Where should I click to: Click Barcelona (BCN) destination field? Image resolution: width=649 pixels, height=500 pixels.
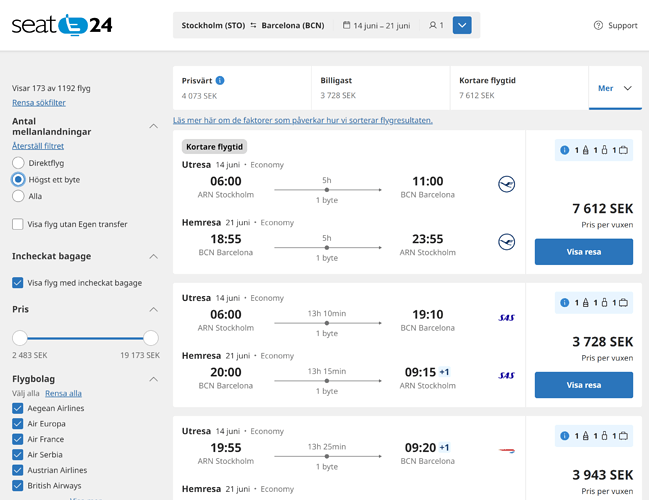coord(293,25)
